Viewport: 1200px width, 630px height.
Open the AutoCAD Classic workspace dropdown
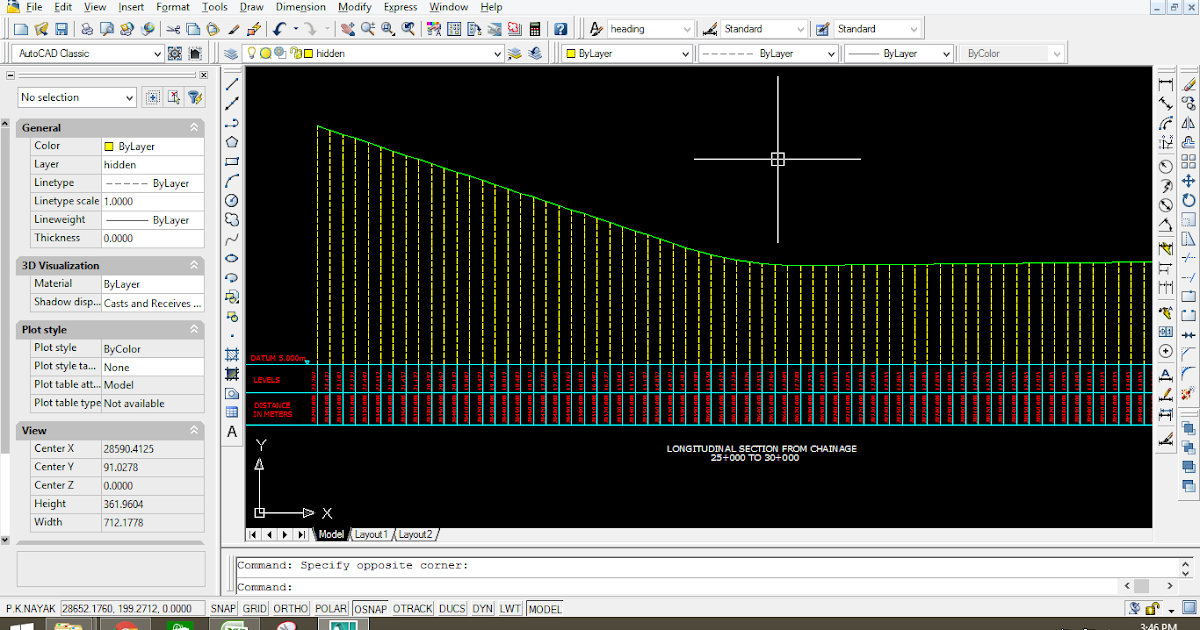point(90,54)
